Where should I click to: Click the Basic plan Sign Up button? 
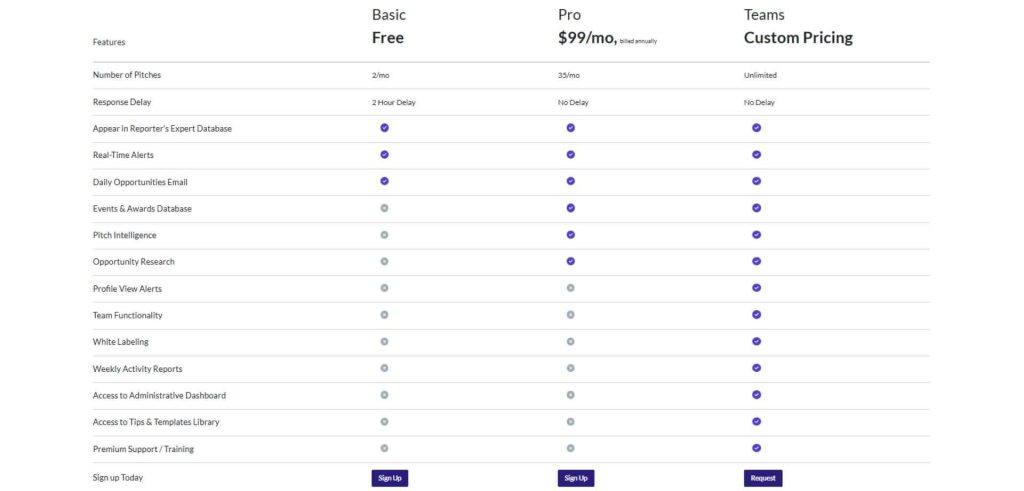[x=389, y=478]
